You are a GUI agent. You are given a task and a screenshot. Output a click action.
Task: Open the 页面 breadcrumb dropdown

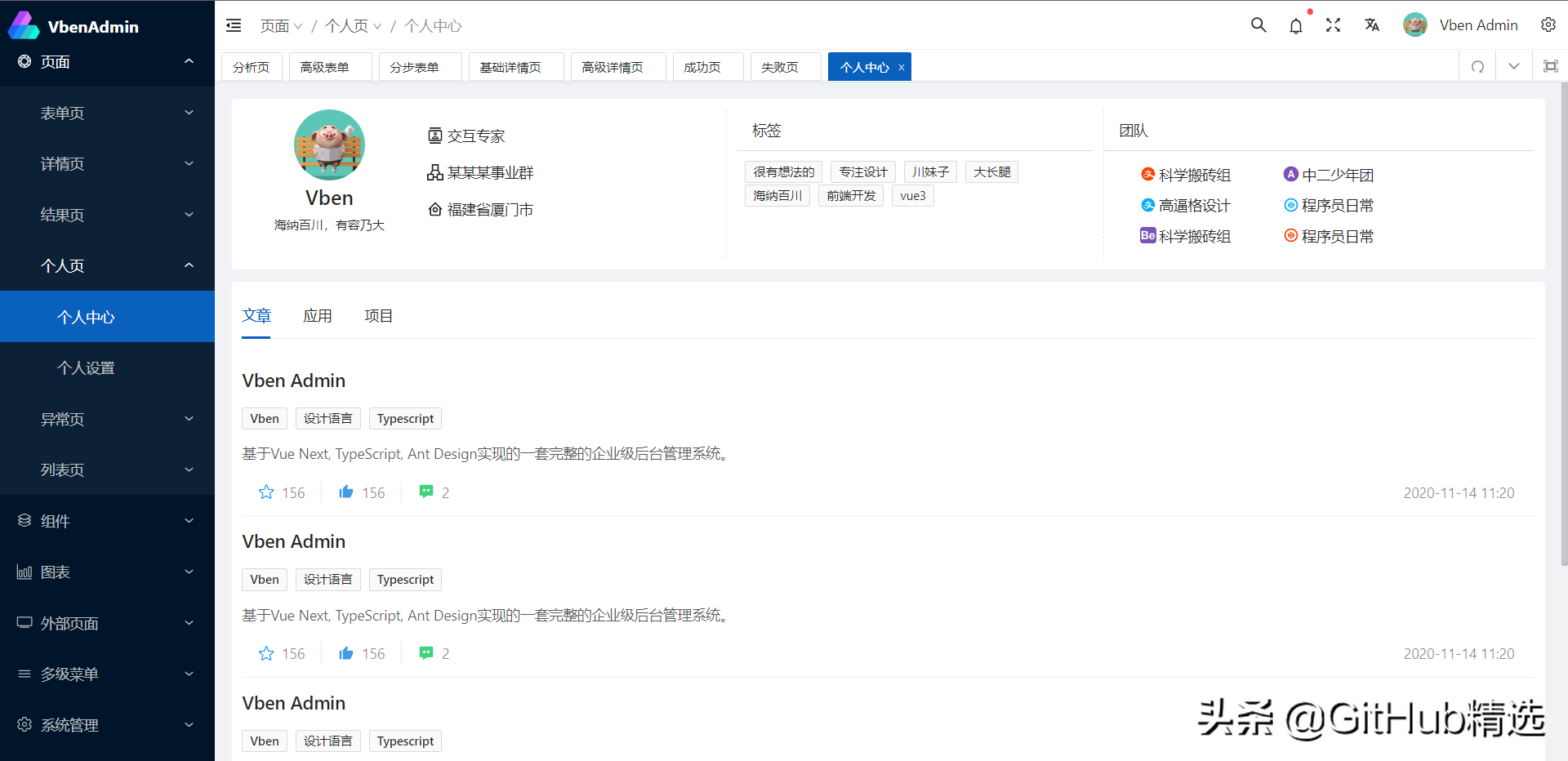280,25
